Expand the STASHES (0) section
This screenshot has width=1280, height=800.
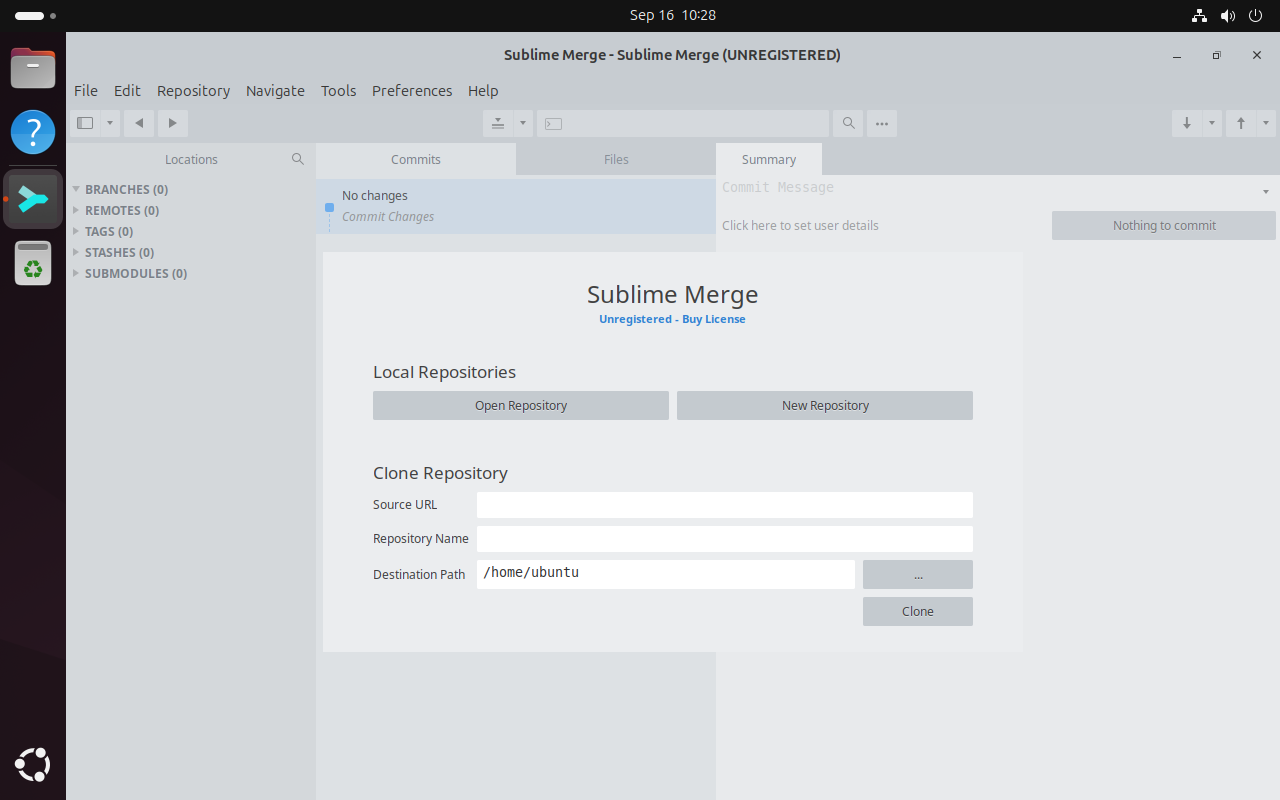pos(76,252)
